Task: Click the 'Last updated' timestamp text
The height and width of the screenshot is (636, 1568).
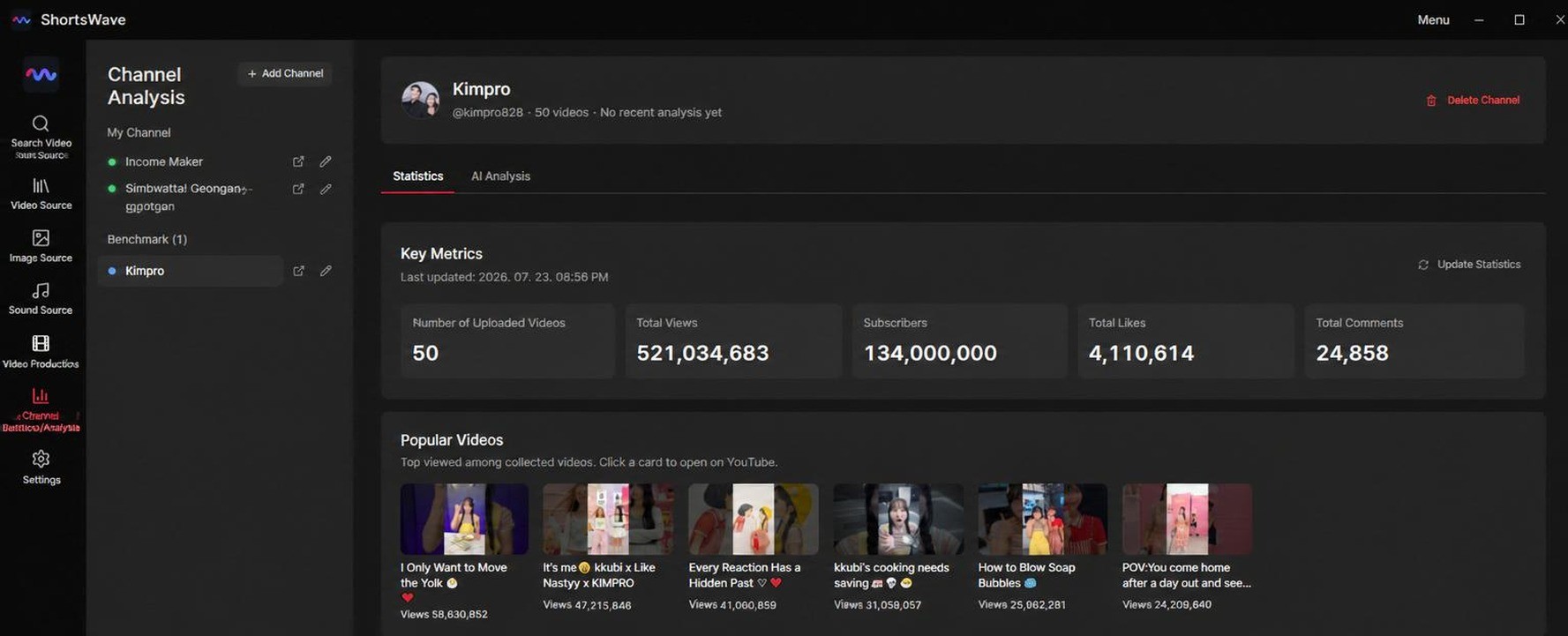Action: coord(504,277)
